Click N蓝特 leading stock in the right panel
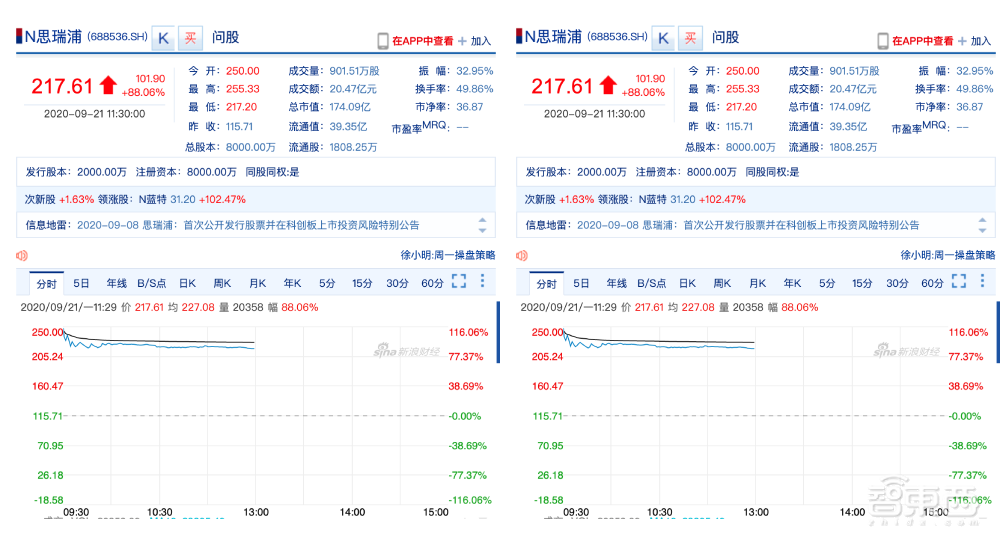The image size is (1000, 545). click(652, 200)
